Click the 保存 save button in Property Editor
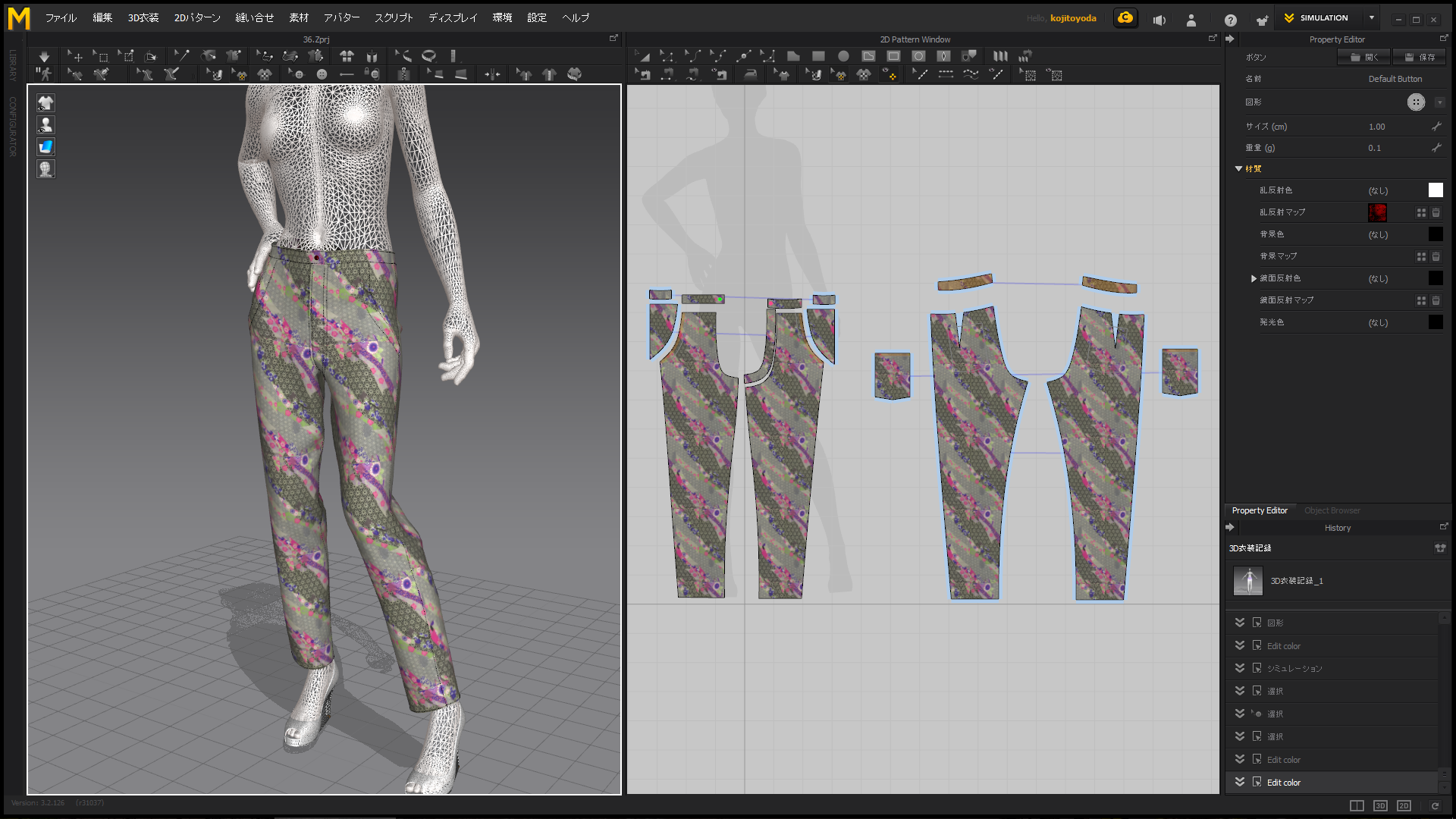Image resolution: width=1456 pixels, height=819 pixels. [1420, 57]
